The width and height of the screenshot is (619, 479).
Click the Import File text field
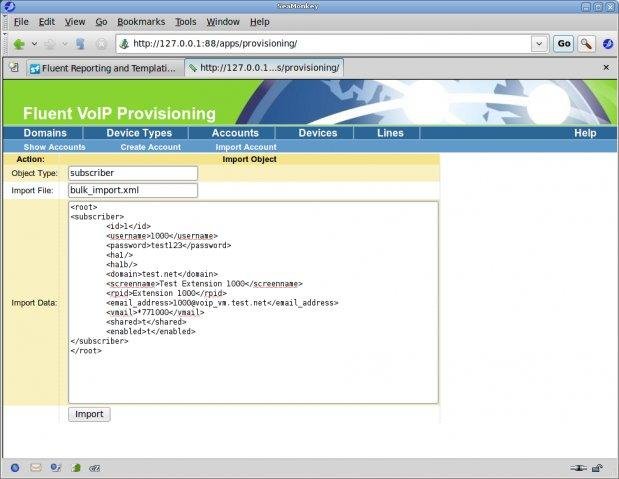(x=132, y=190)
